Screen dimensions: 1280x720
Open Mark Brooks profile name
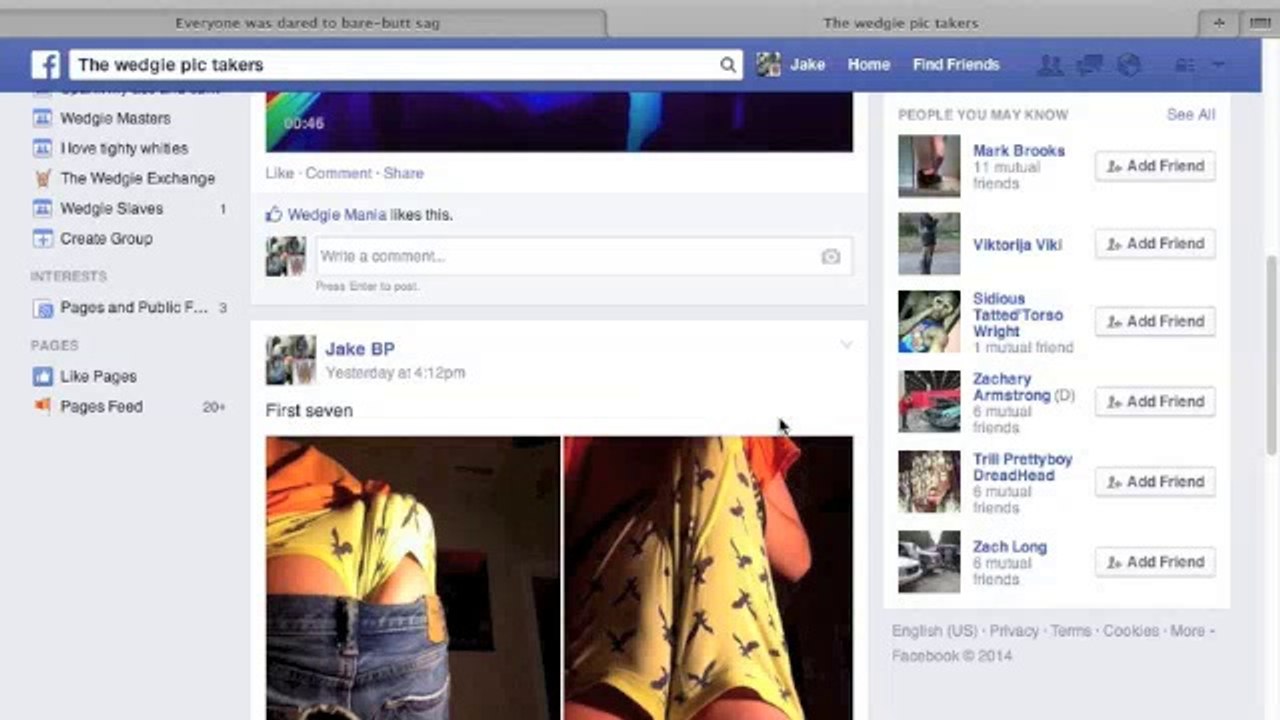(x=1019, y=151)
